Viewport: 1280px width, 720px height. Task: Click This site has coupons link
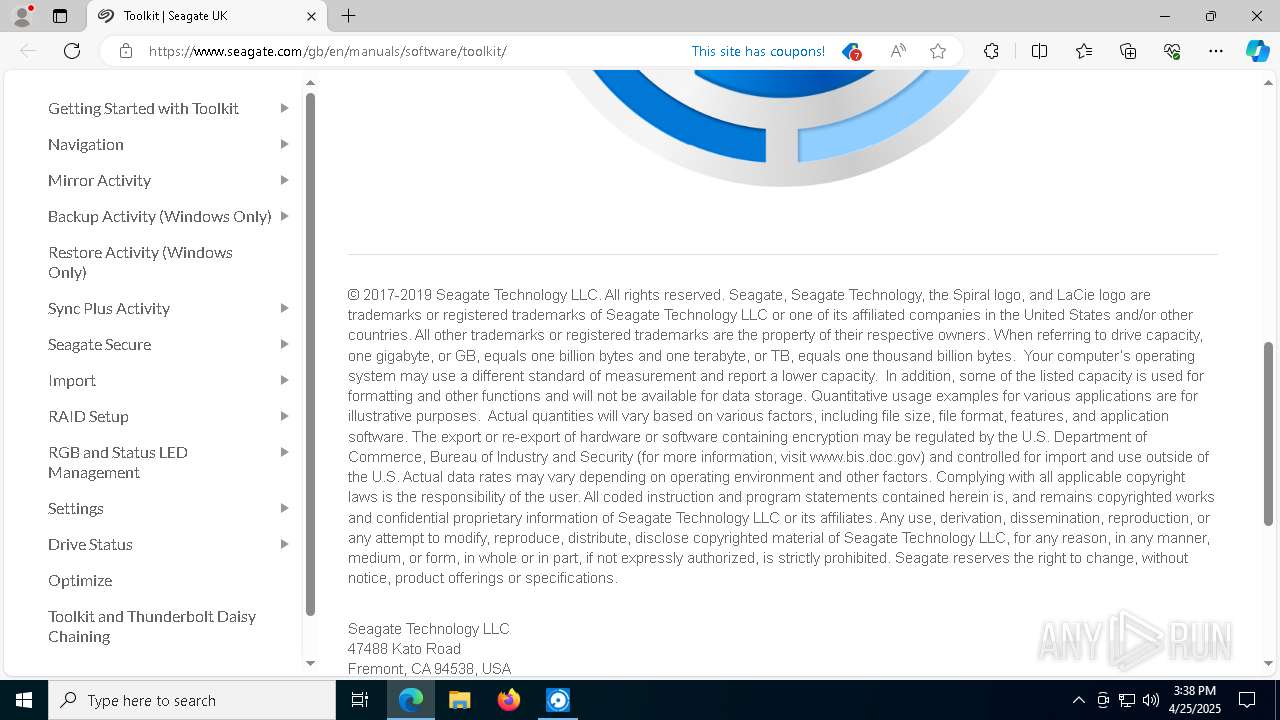(758, 51)
